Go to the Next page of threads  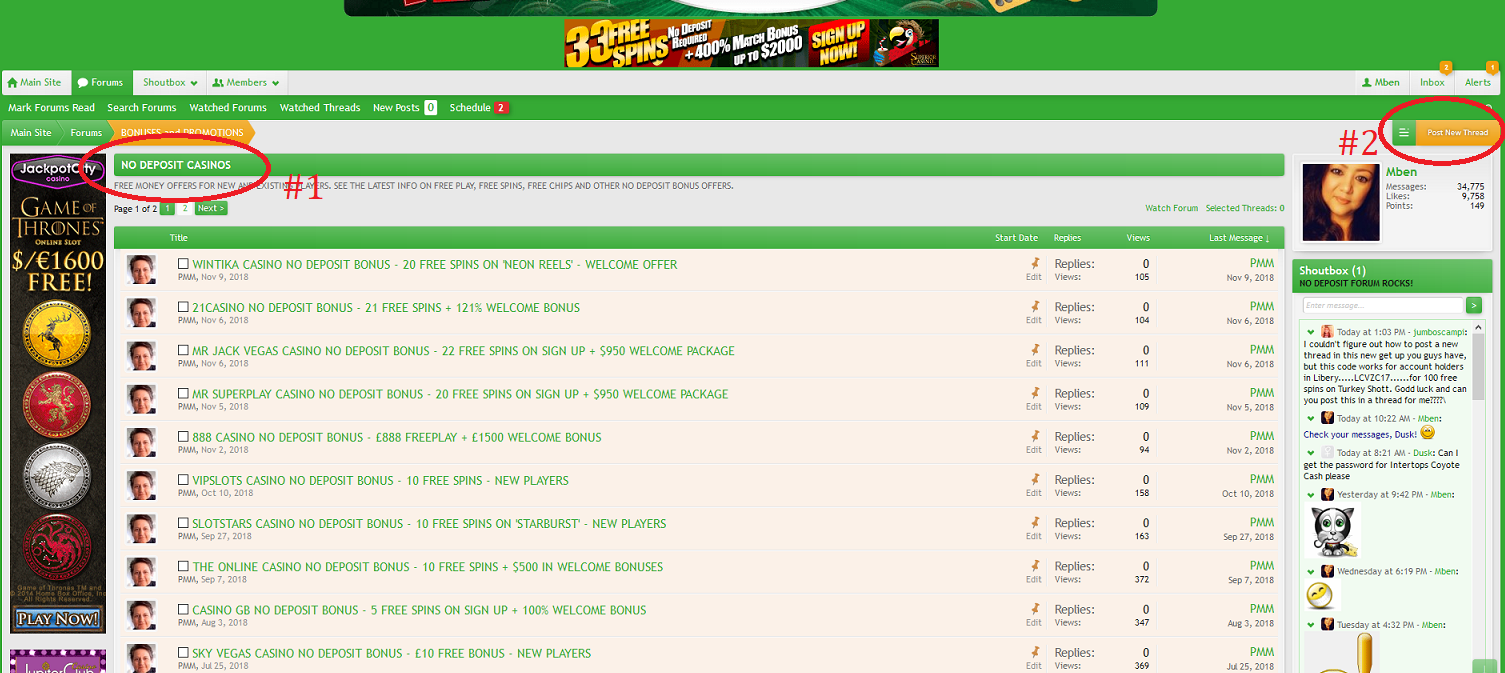[x=210, y=209]
